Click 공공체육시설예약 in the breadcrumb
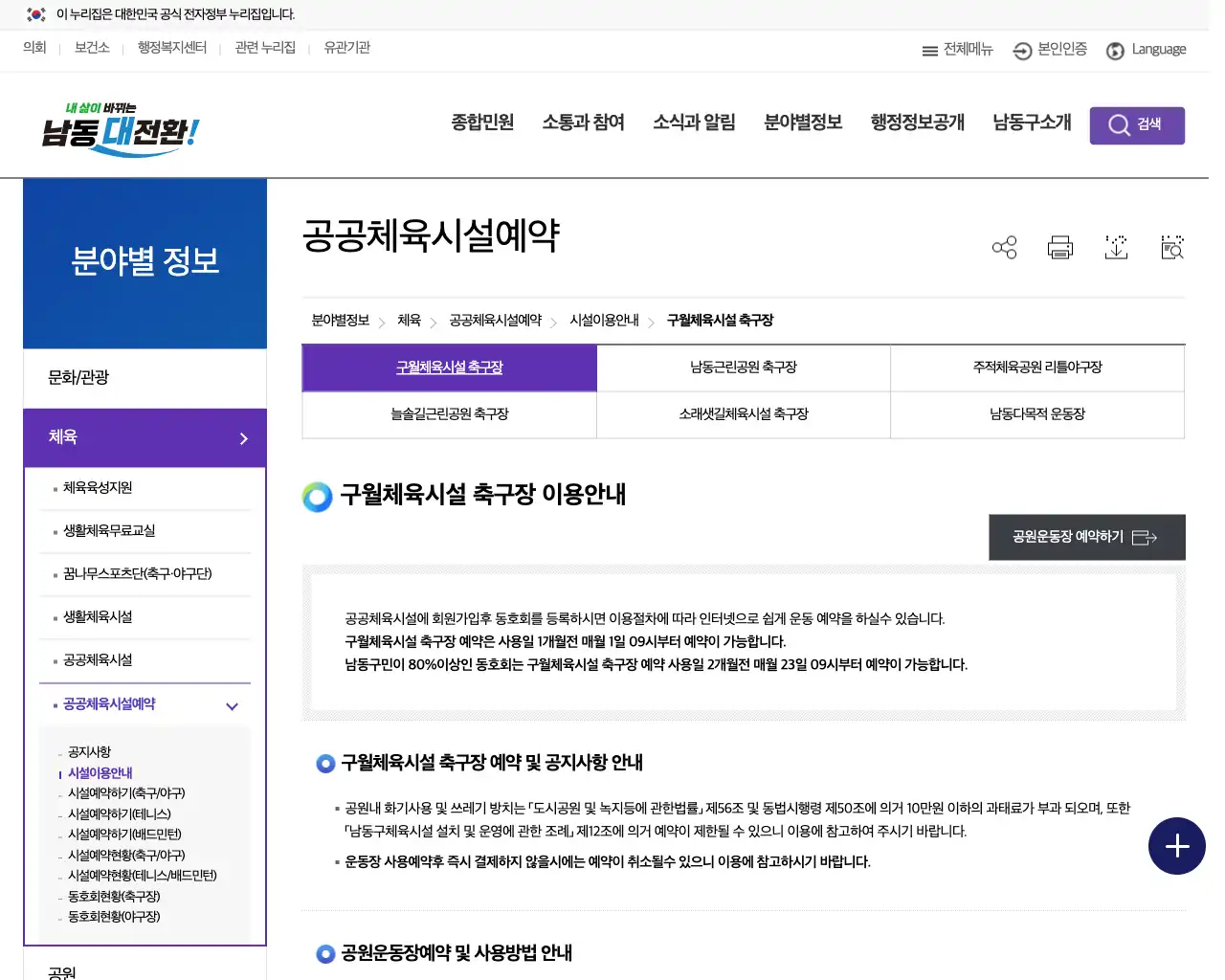Image resolution: width=1225 pixels, height=980 pixels. [496, 321]
